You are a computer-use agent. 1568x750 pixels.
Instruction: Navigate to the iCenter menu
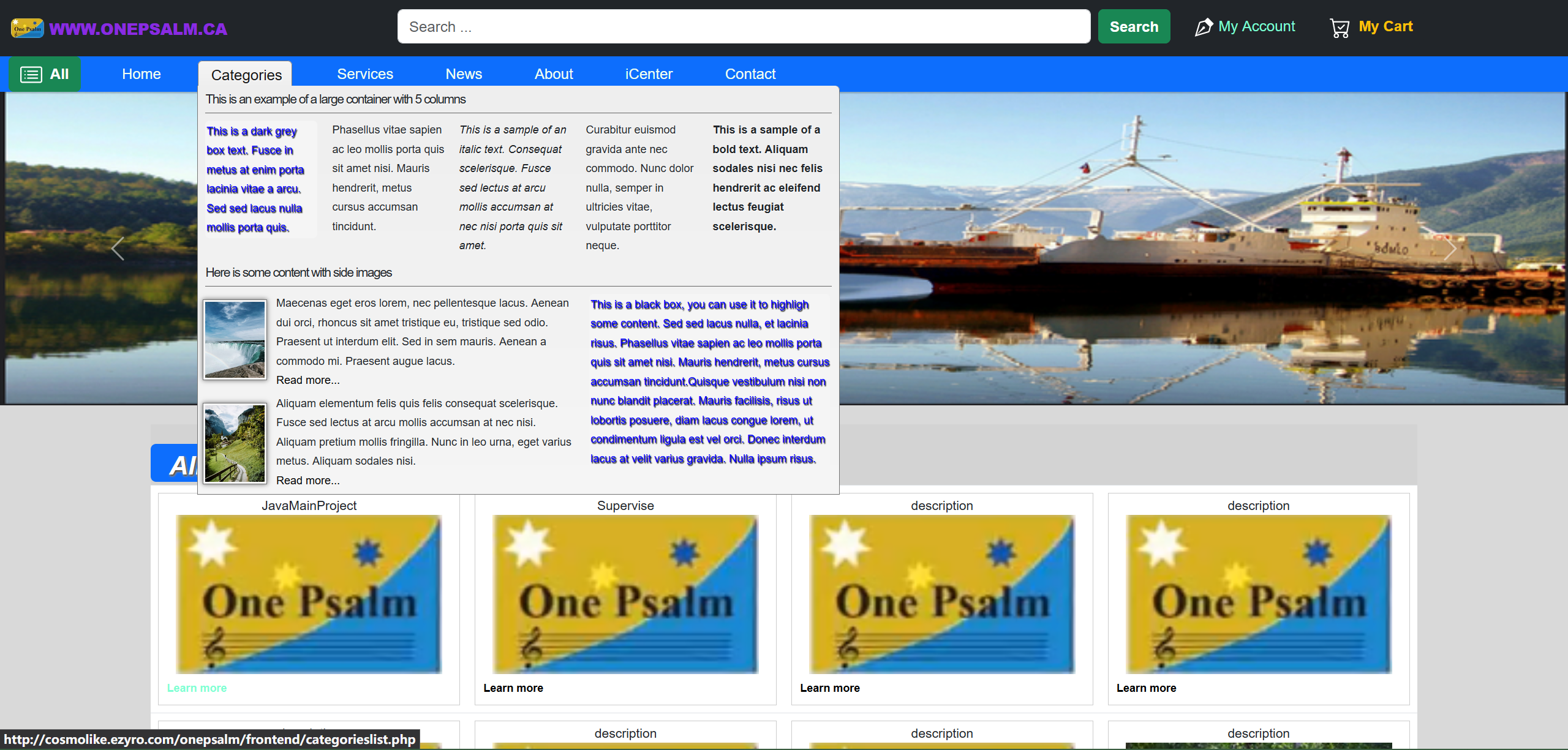point(649,74)
